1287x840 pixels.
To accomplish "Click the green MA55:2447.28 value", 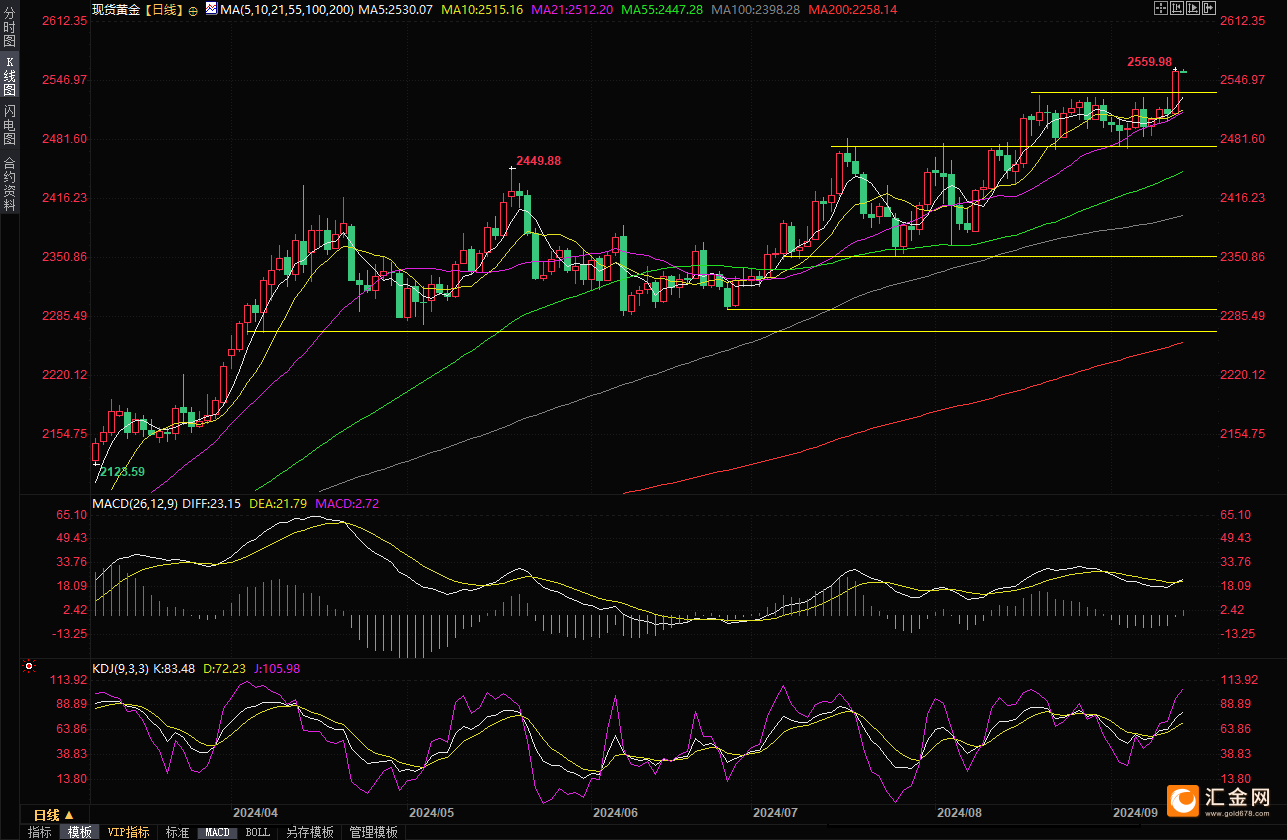I will pos(662,9).
